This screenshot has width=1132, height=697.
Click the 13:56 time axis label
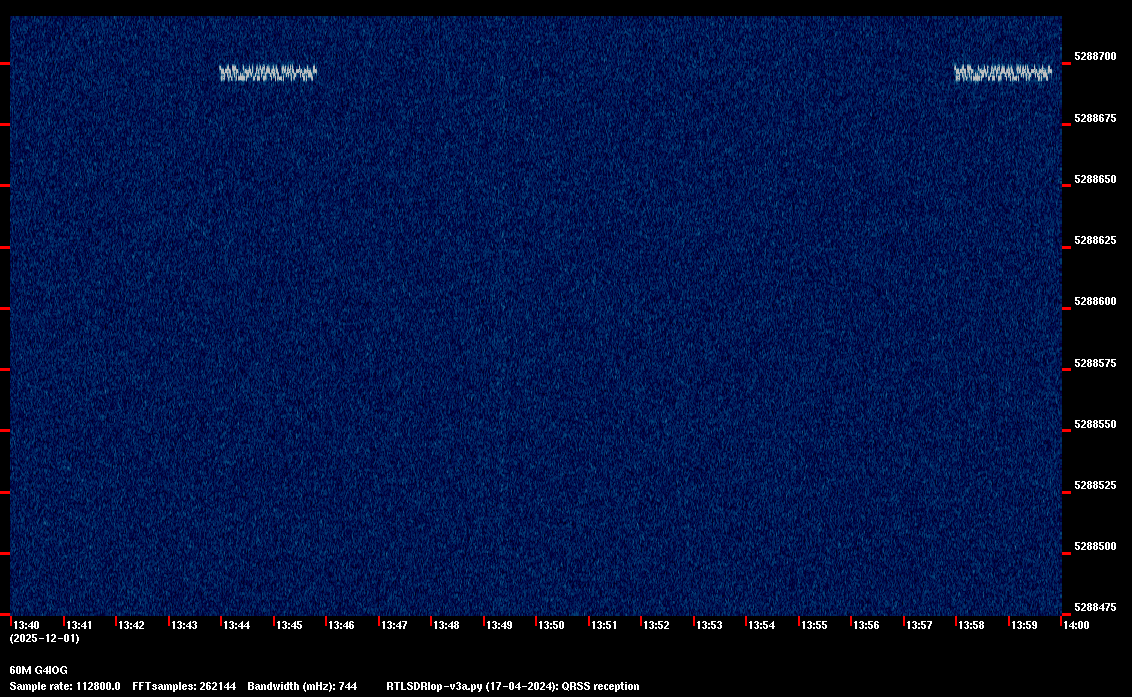(x=866, y=625)
